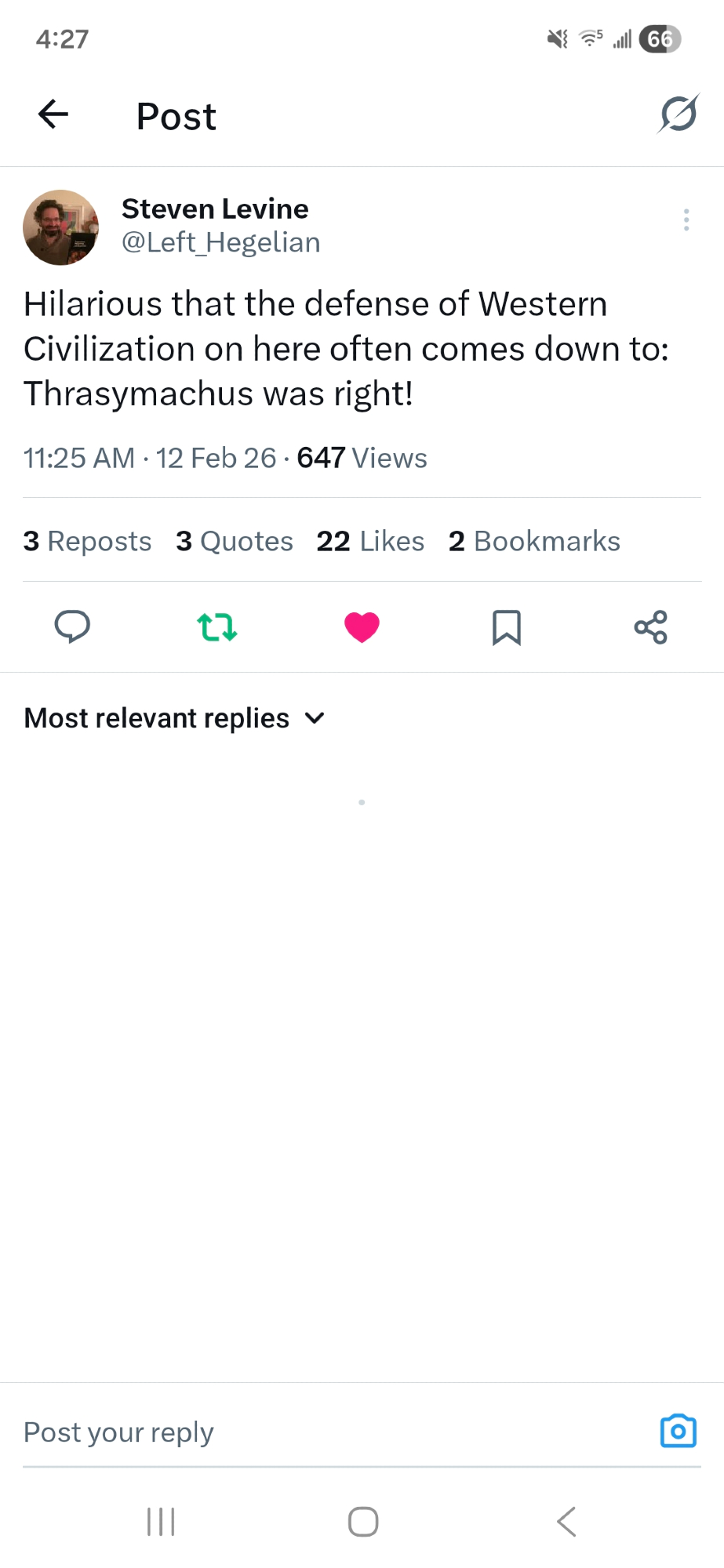
Task: Tap the reply speech bubble icon
Action: pyautogui.click(x=72, y=627)
